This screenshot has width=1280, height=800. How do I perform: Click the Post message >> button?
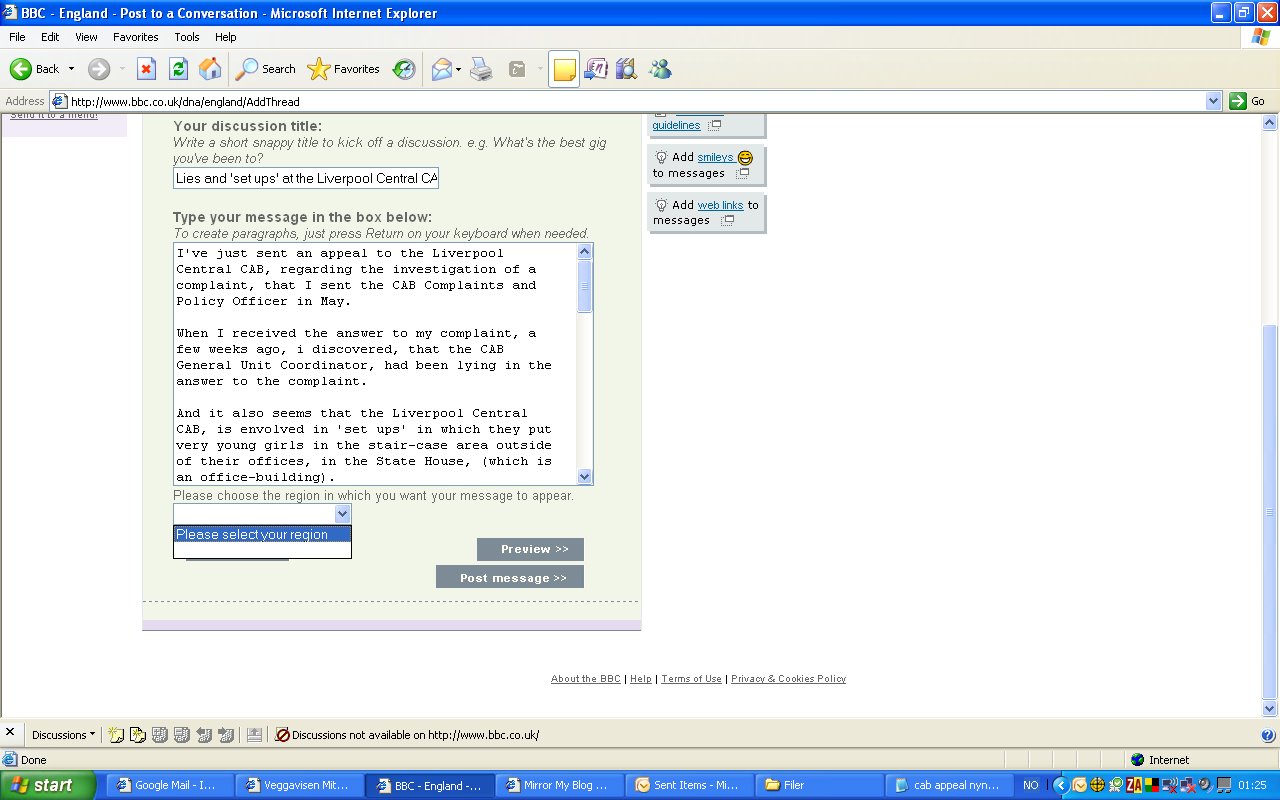click(510, 577)
